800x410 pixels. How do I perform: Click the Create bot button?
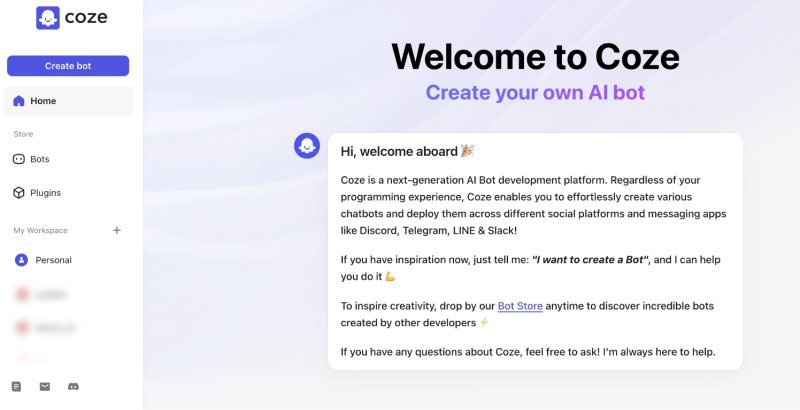(x=68, y=66)
